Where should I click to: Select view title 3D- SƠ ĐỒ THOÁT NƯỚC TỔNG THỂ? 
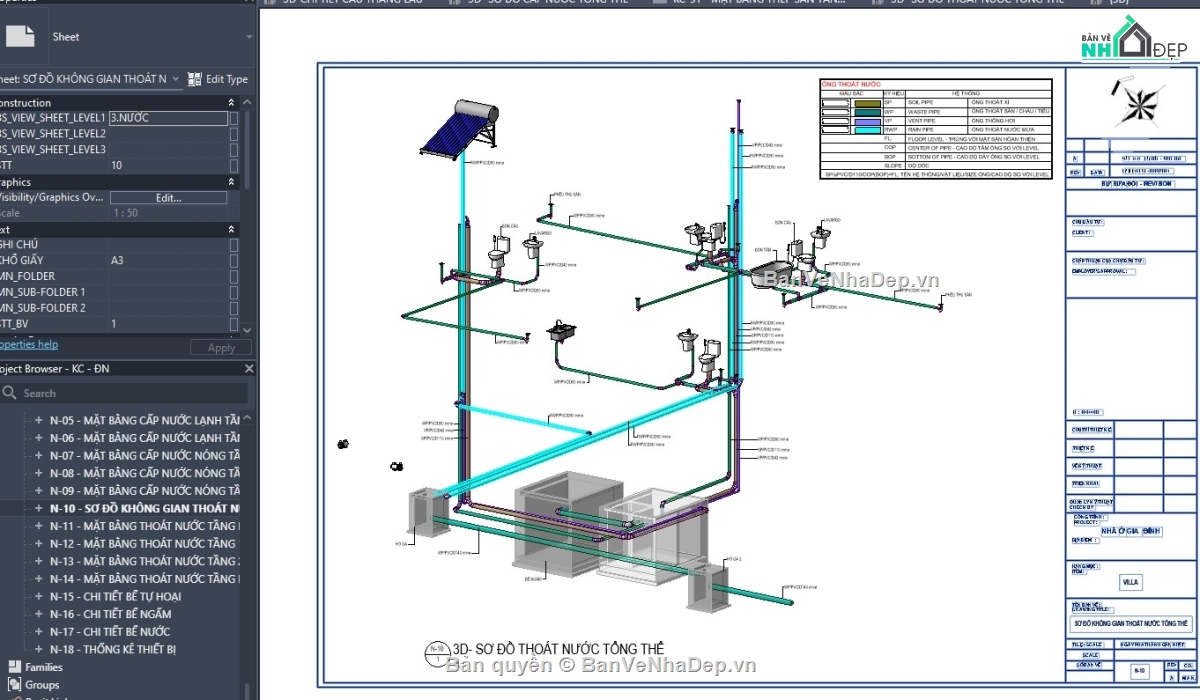click(x=558, y=649)
